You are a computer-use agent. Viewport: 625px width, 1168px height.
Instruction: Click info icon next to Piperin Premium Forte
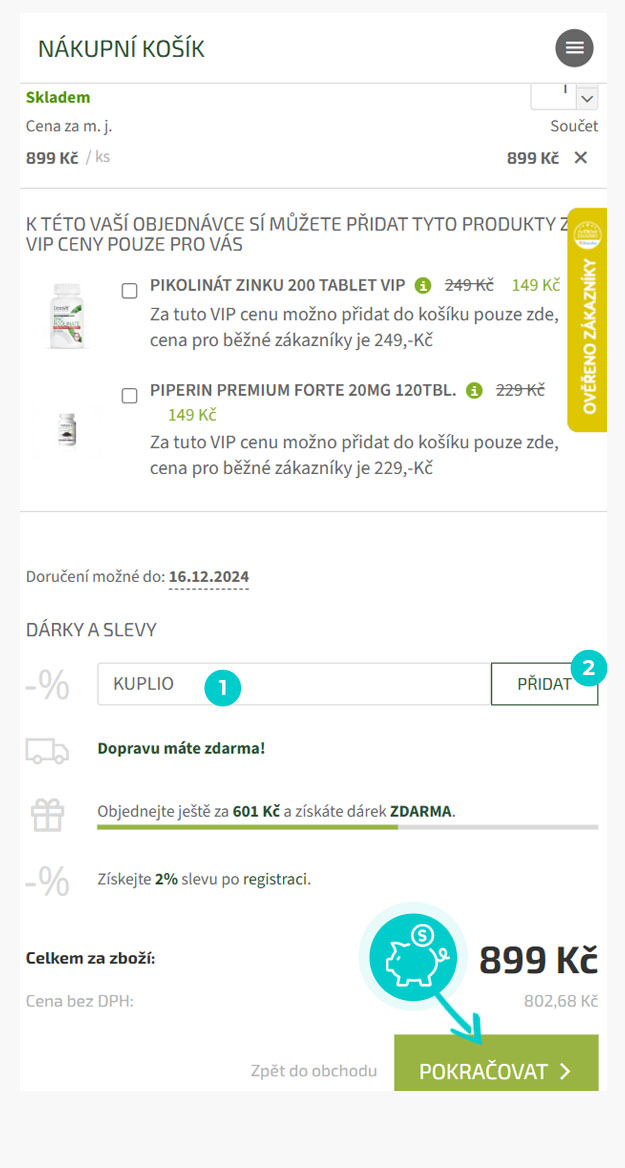pos(474,390)
